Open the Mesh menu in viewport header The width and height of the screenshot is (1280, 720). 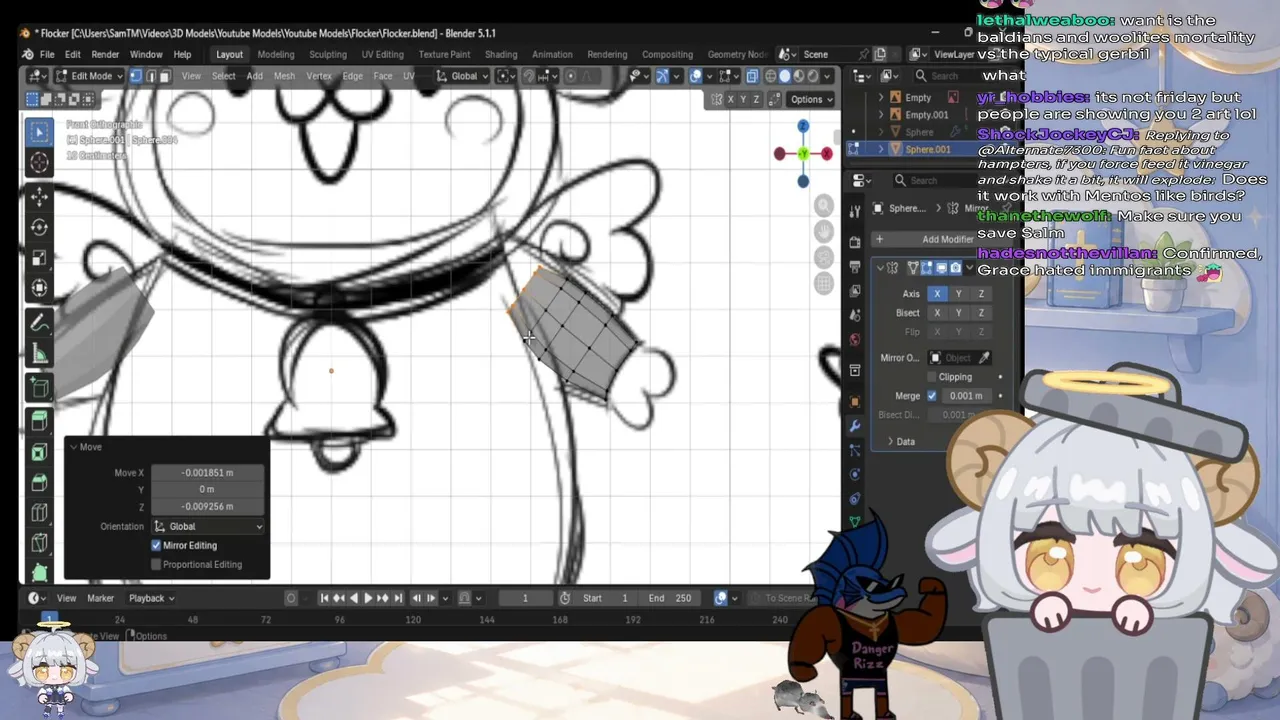pyautogui.click(x=284, y=76)
